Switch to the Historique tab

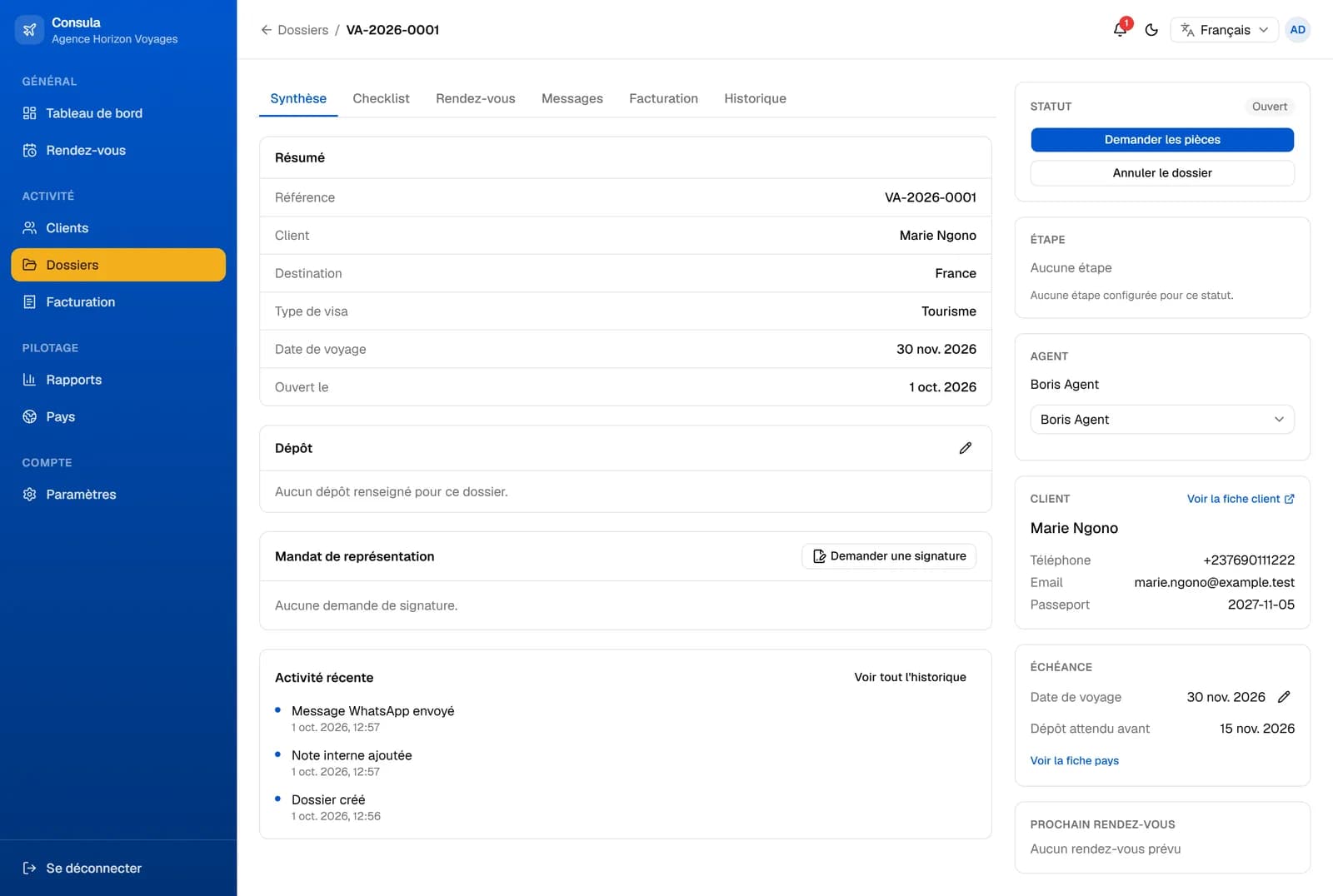(756, 98)
